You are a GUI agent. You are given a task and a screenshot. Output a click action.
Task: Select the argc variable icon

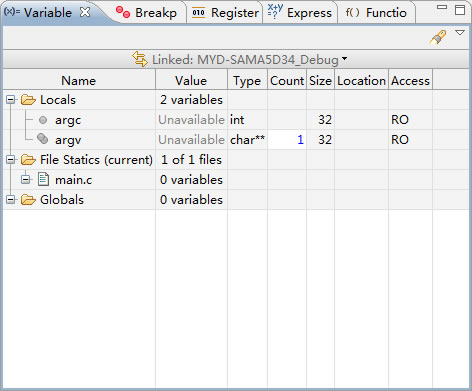tap(43, 120)
